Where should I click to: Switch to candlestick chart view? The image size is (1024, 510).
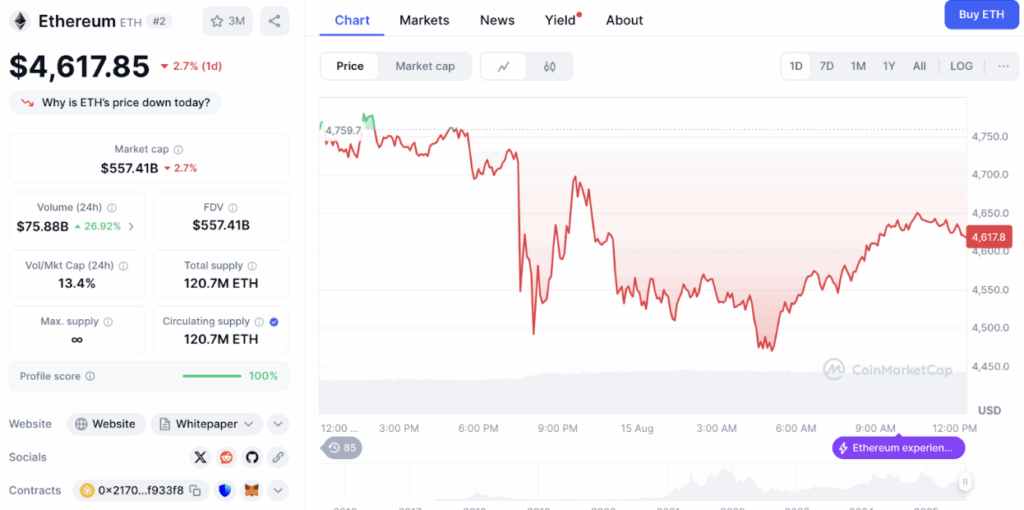click(x=549, y=66)
